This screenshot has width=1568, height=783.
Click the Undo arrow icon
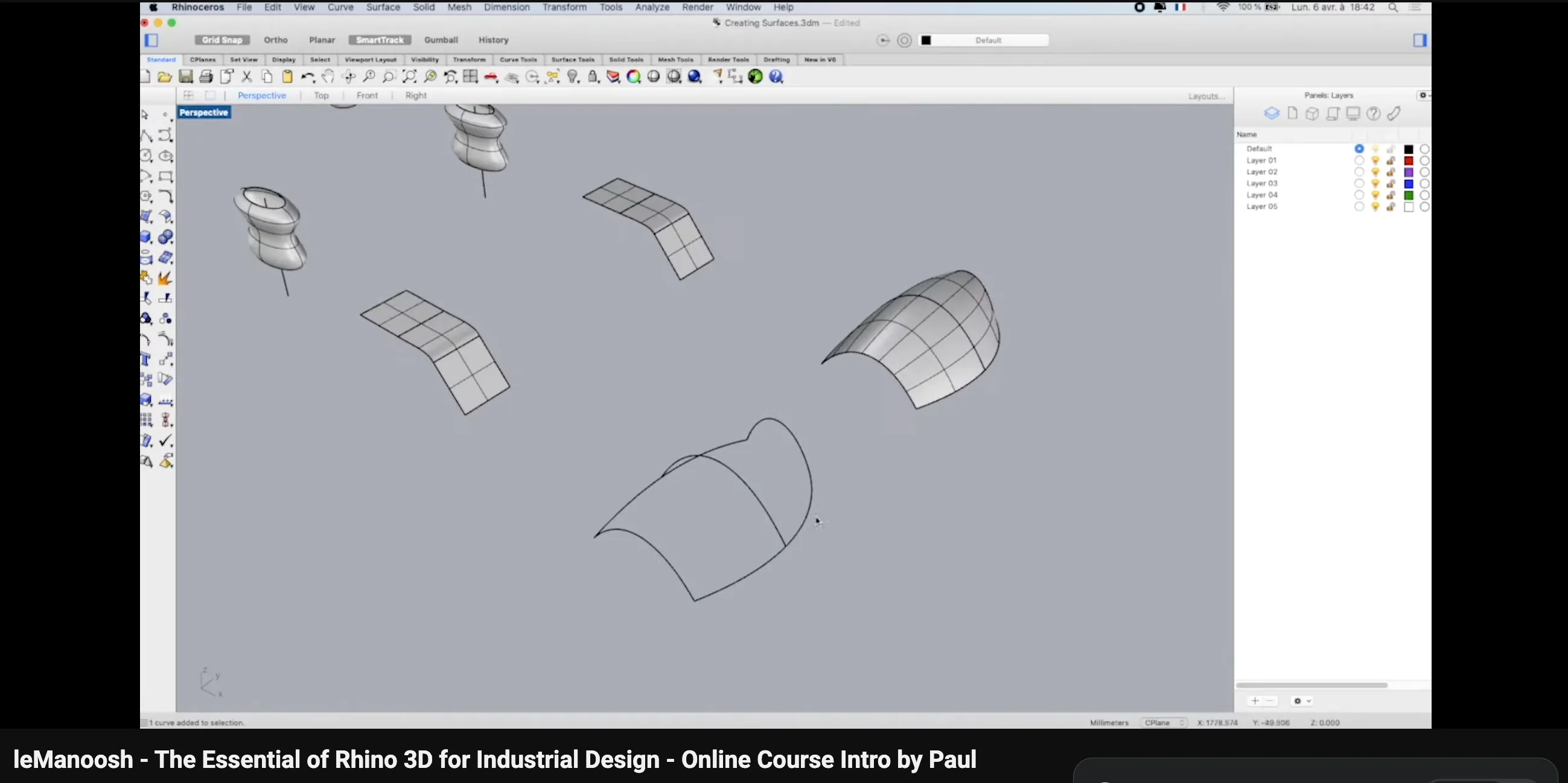click(x=307, y=77)
